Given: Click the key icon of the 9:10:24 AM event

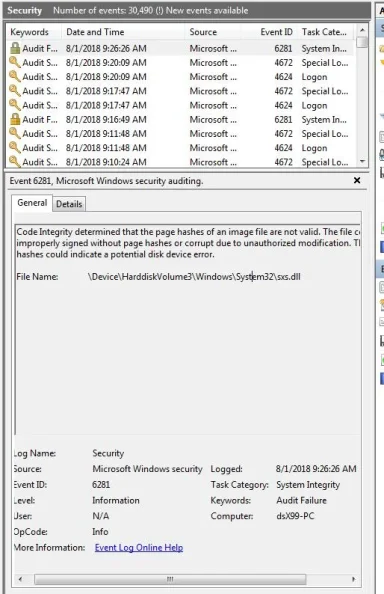Looking at the screenshot, I should [15, 162].
